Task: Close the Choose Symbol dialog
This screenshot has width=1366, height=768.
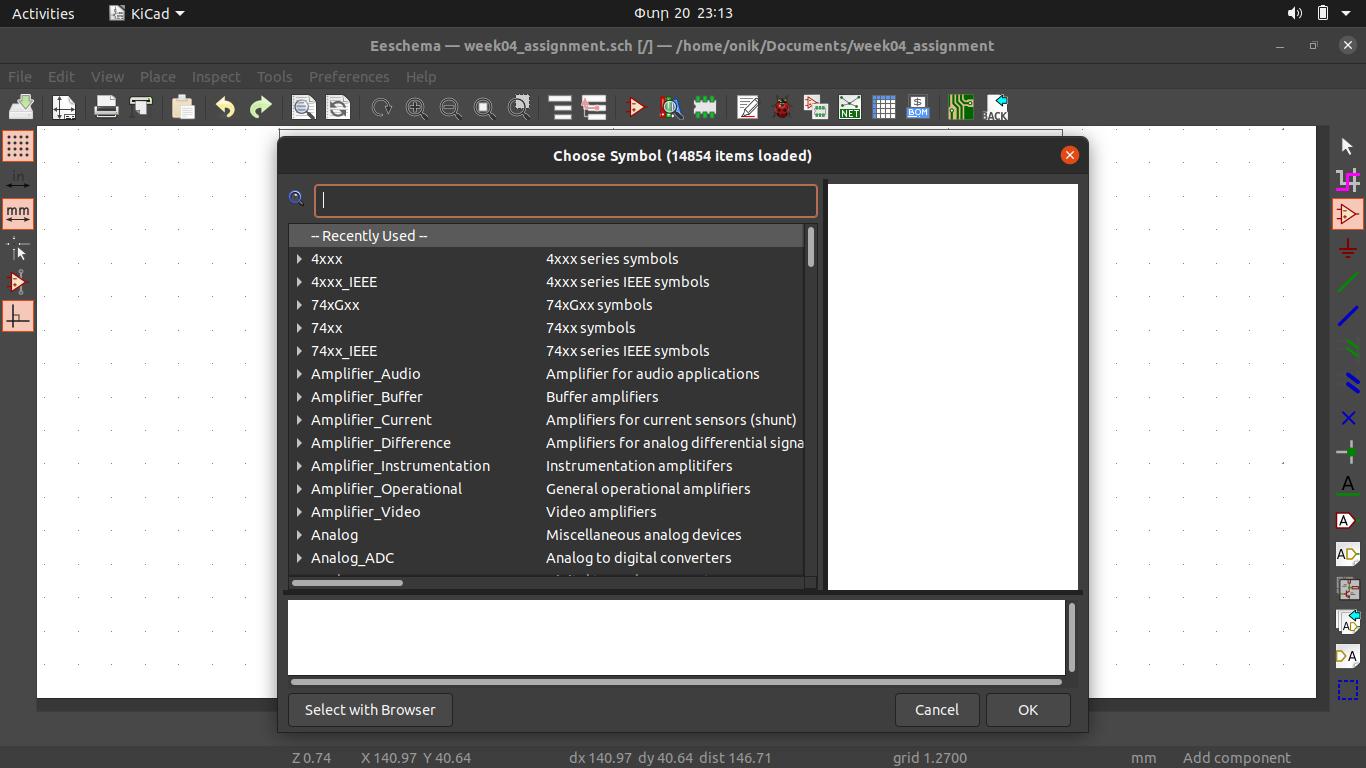Action: (1070, 155)
